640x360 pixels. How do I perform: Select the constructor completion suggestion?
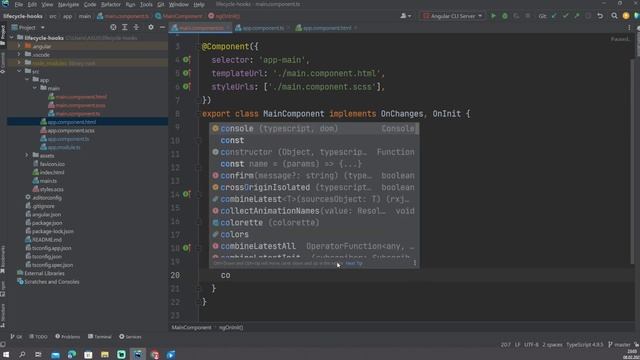pos(314,152)
